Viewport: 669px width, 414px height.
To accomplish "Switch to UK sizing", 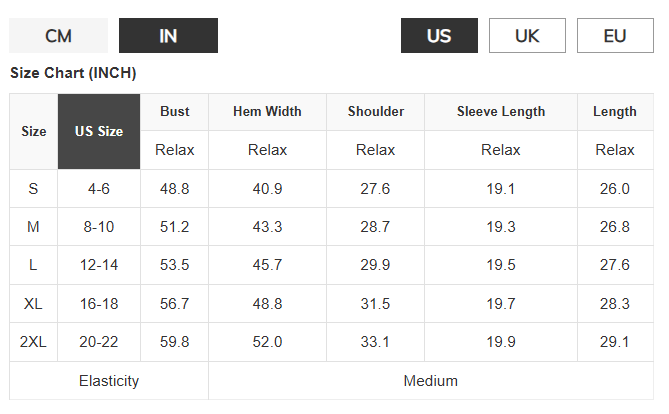I will click(527, 36).
